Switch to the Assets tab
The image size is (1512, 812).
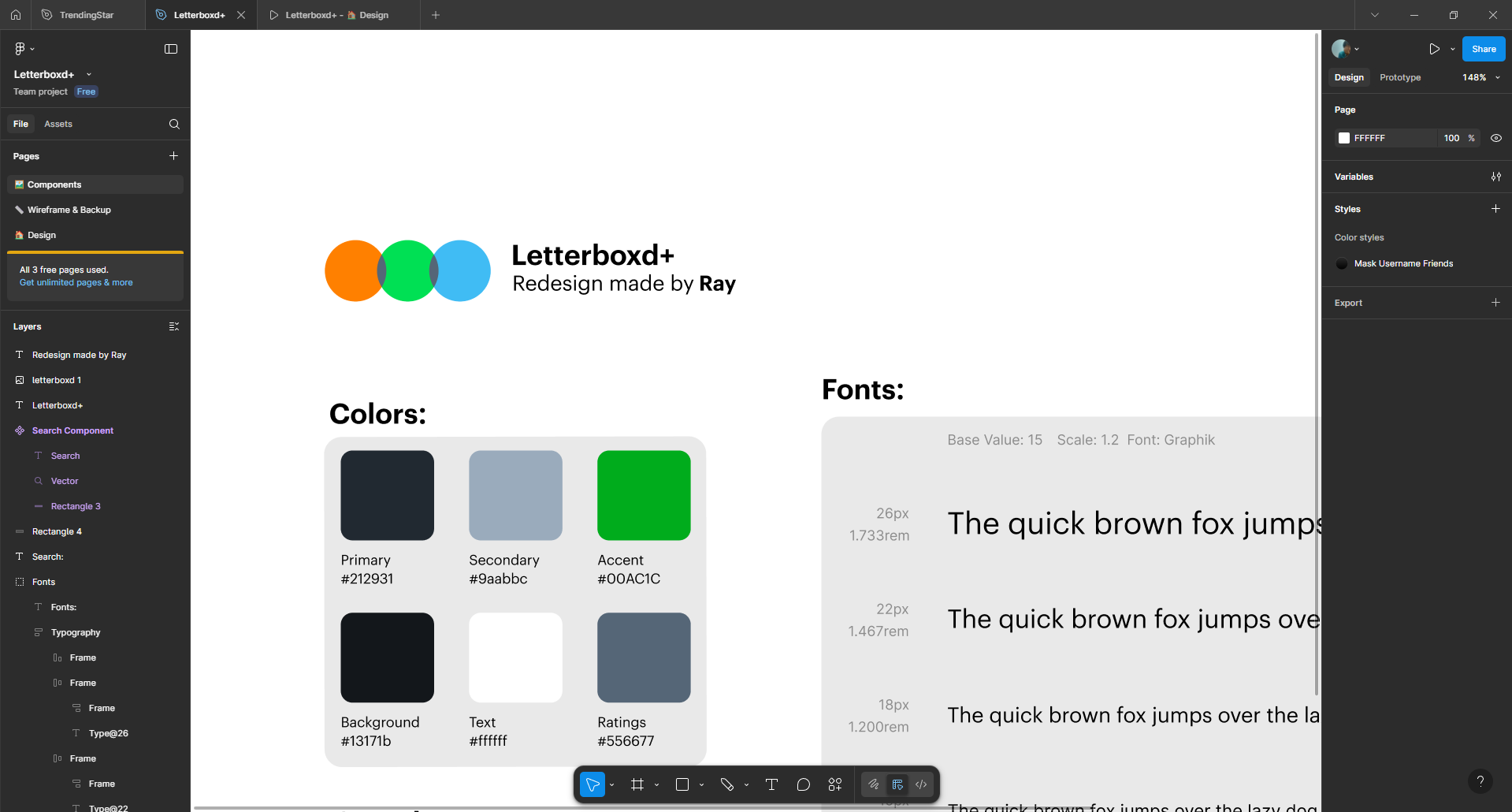pyautogui.click(x=58, y=124)
